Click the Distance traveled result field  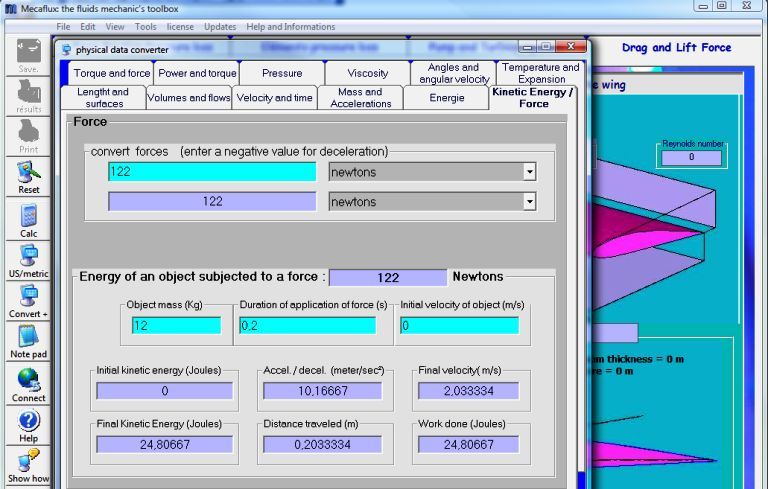(x=322, y=444)
